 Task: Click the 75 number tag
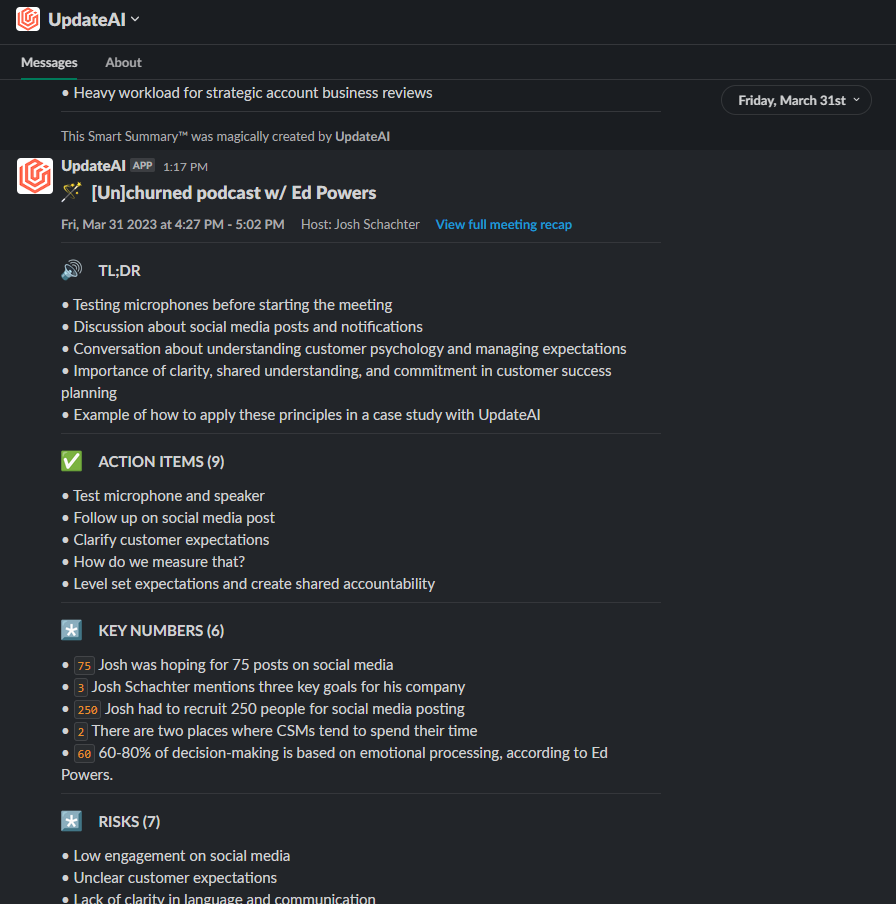(x=84, y=665)
